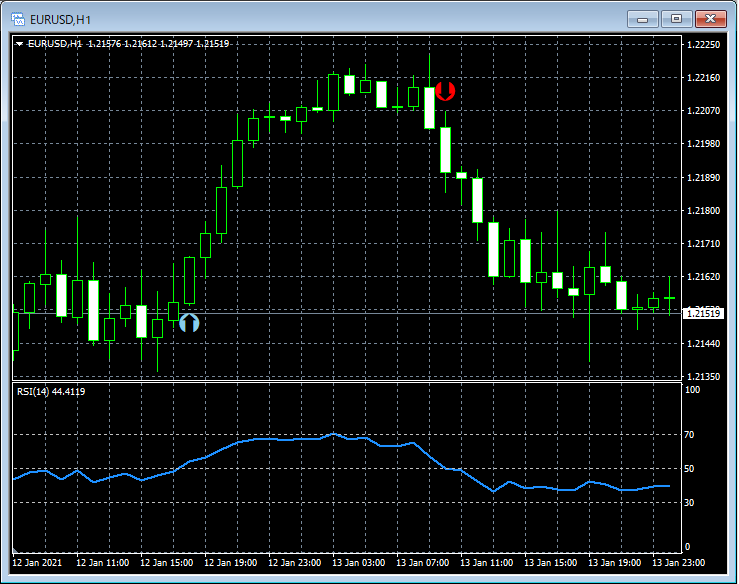
Task: Click the 13 Jan 23:00 time label
Action: point(679,563)
